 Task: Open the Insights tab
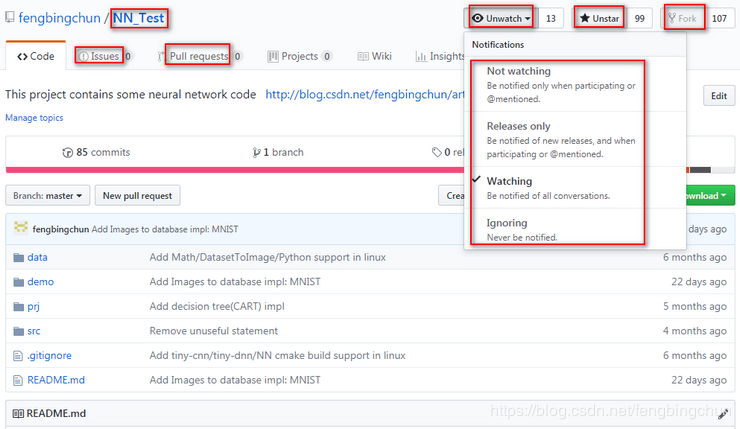(x=440, y=56)
